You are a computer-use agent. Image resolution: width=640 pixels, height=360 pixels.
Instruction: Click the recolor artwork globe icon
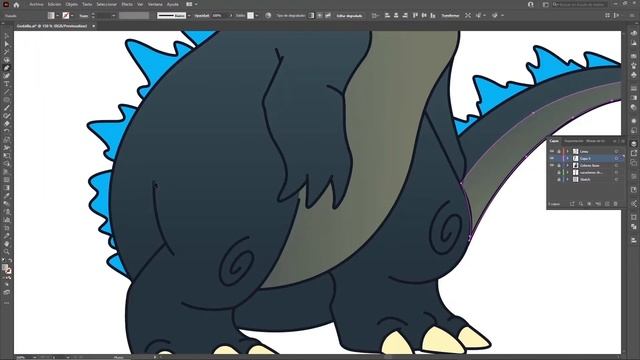(x=268, y=16)
